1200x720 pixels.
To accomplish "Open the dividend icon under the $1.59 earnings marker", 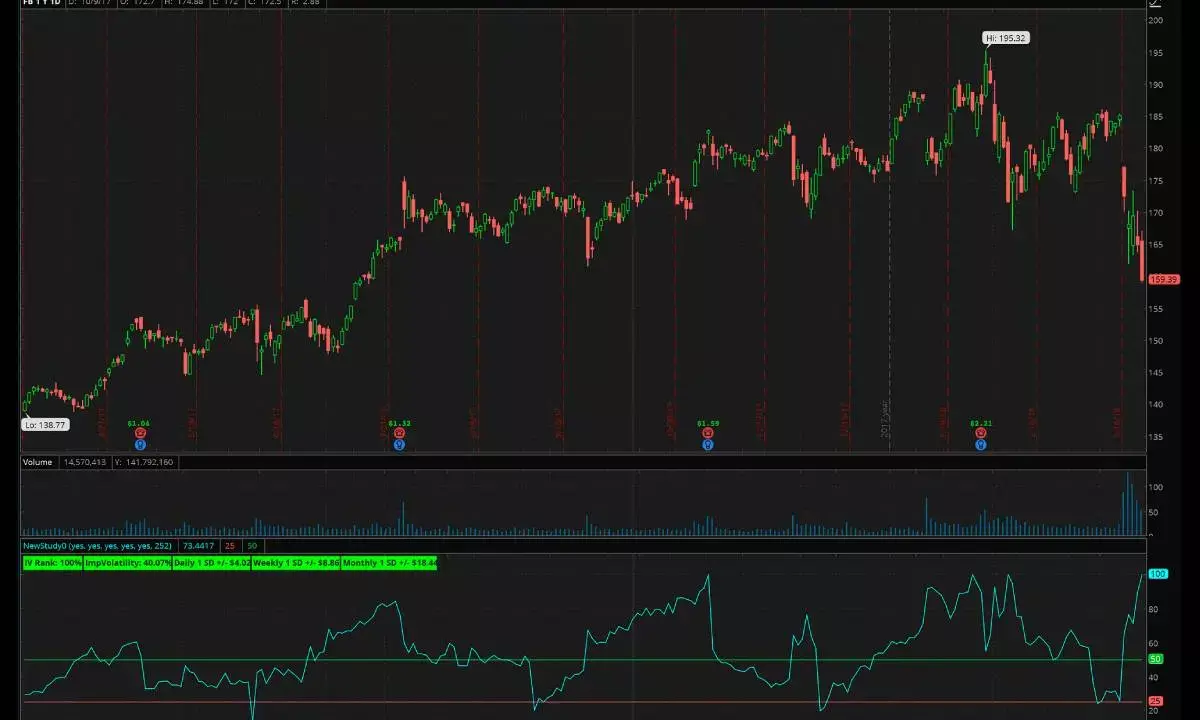I will click(707, 443).
